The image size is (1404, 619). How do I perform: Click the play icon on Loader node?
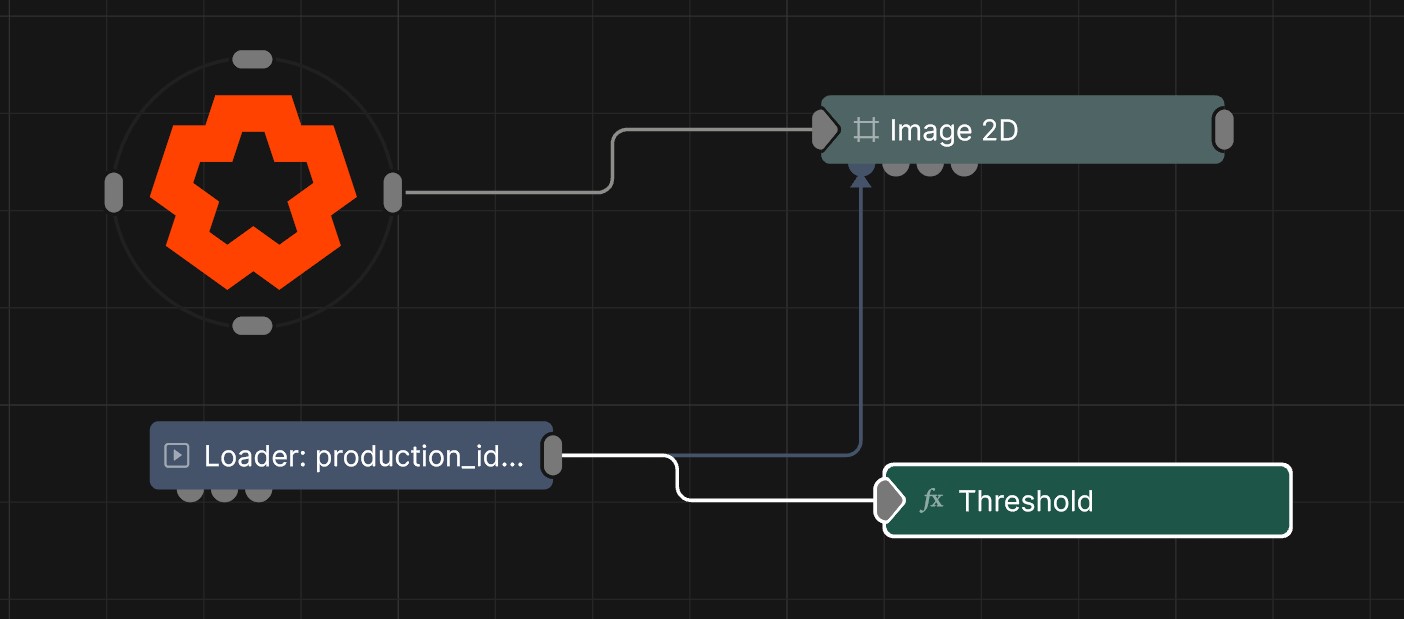tap(176, 456)
